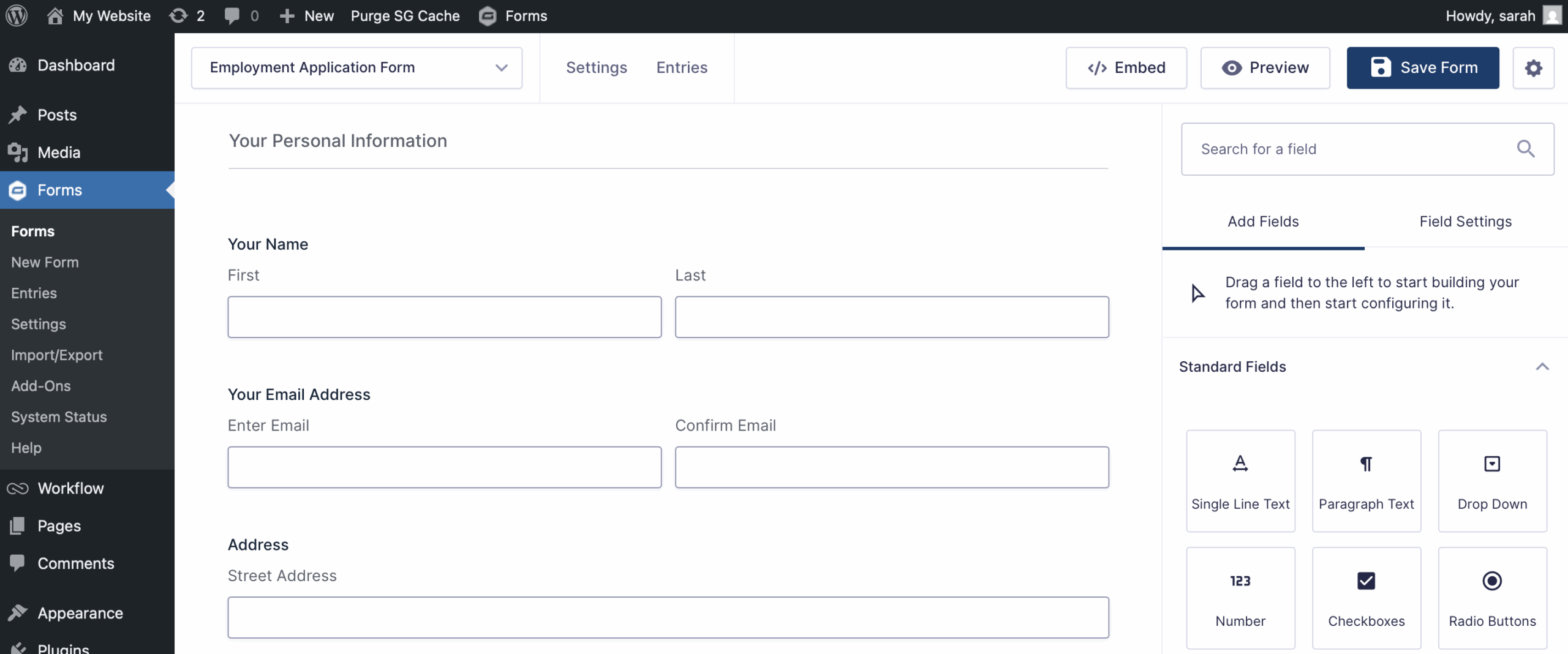Click the field search magnifier icon
This screenshot has height=654, width=1568.
click(x=1526, y=149)
